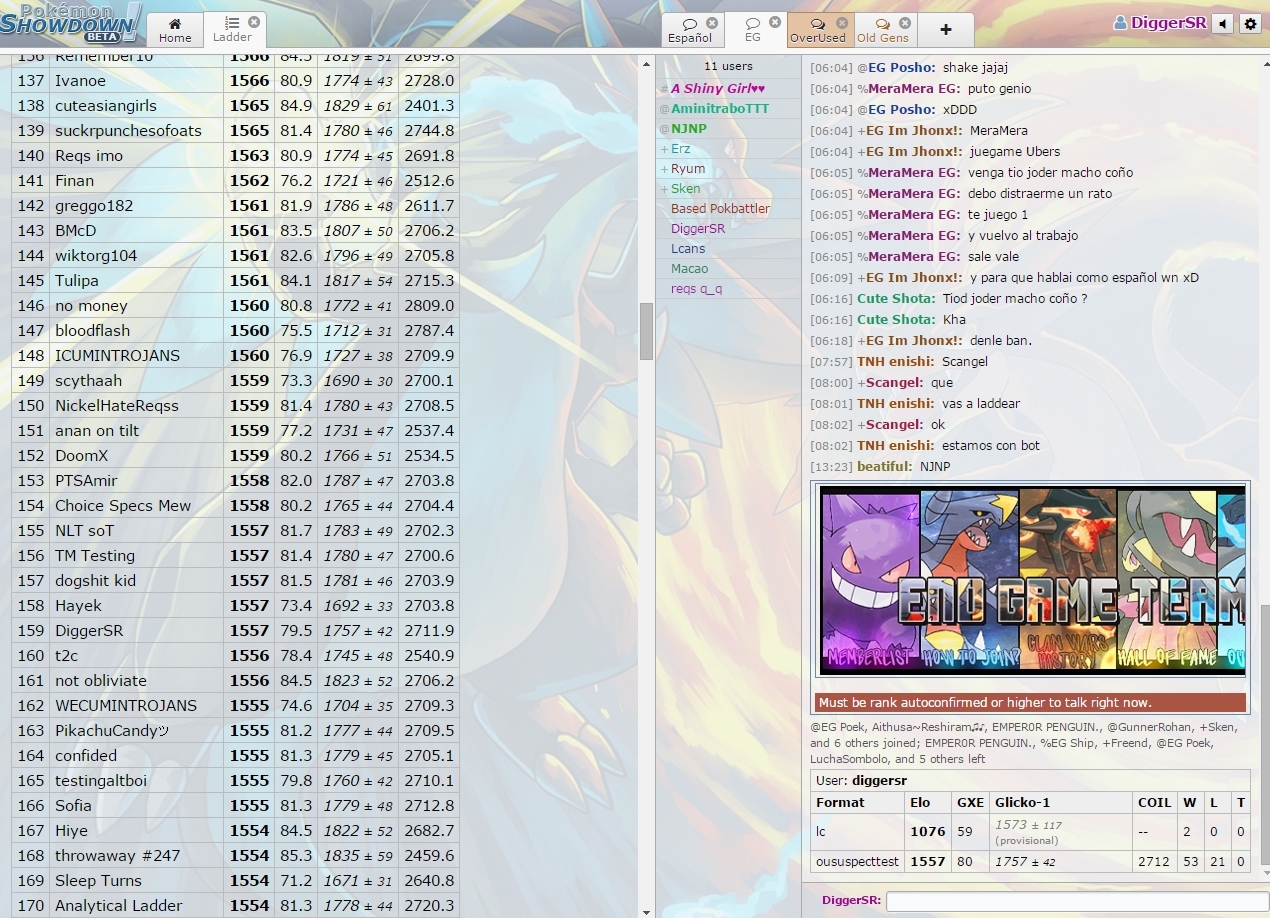Open Clan Wars History banner panel

click(x=1067, y=580)
